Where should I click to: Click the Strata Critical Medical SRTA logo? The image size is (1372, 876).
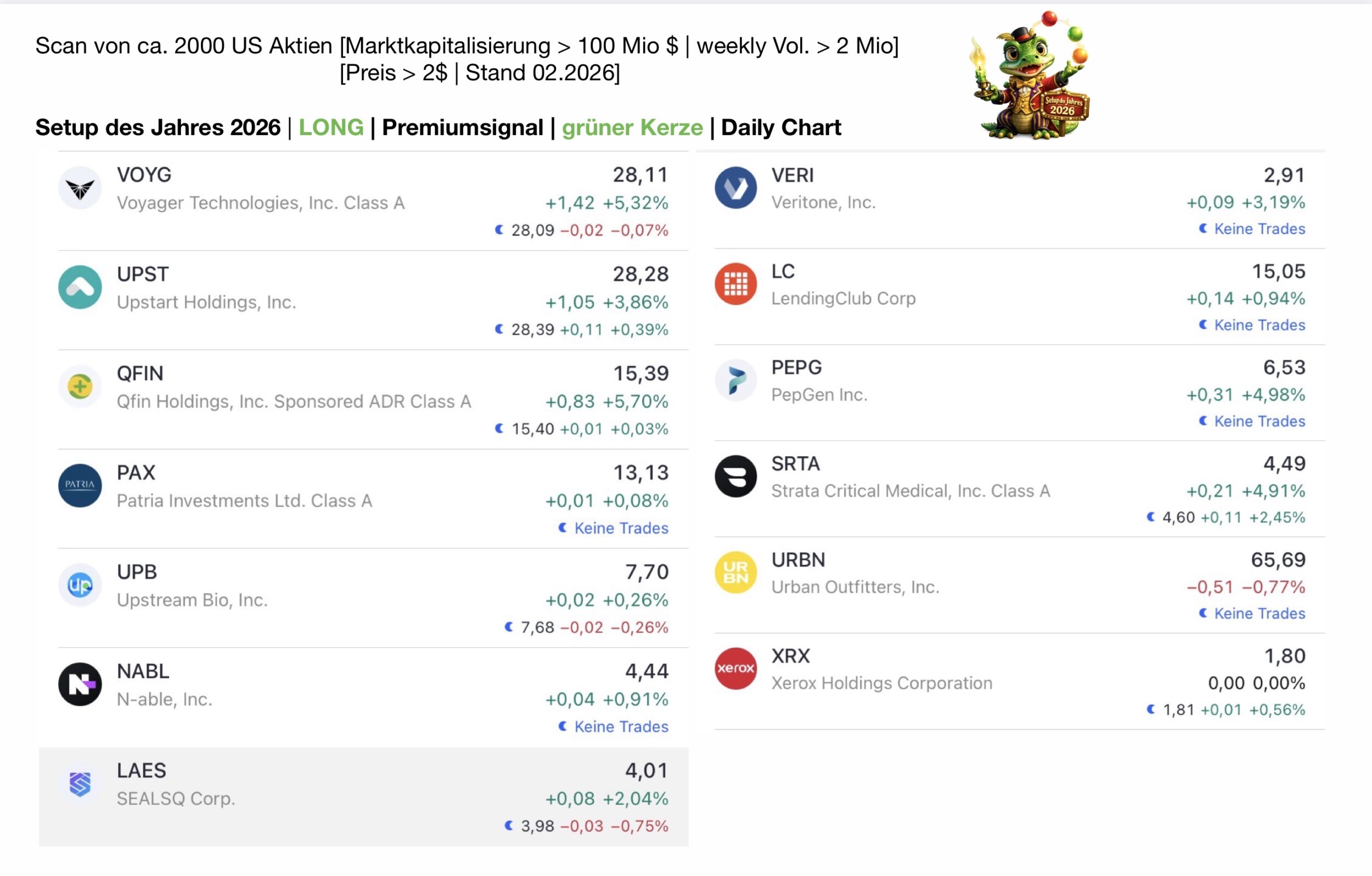(x=735, y=476)
